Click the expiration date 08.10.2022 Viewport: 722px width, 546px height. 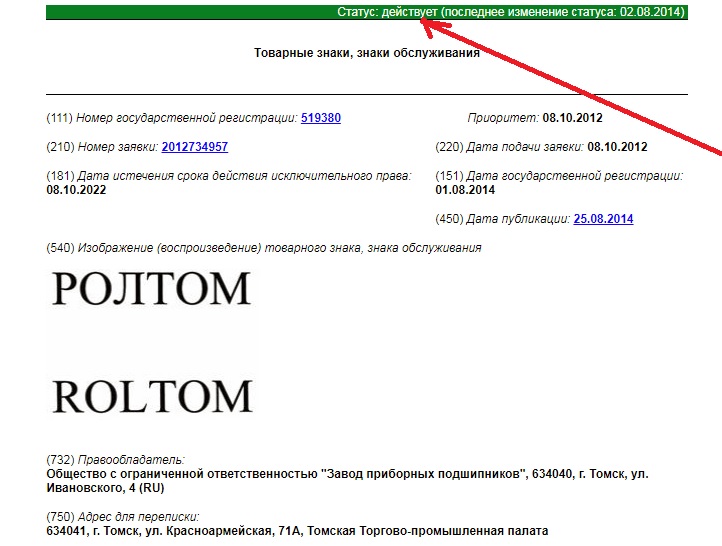coord(76,190)
